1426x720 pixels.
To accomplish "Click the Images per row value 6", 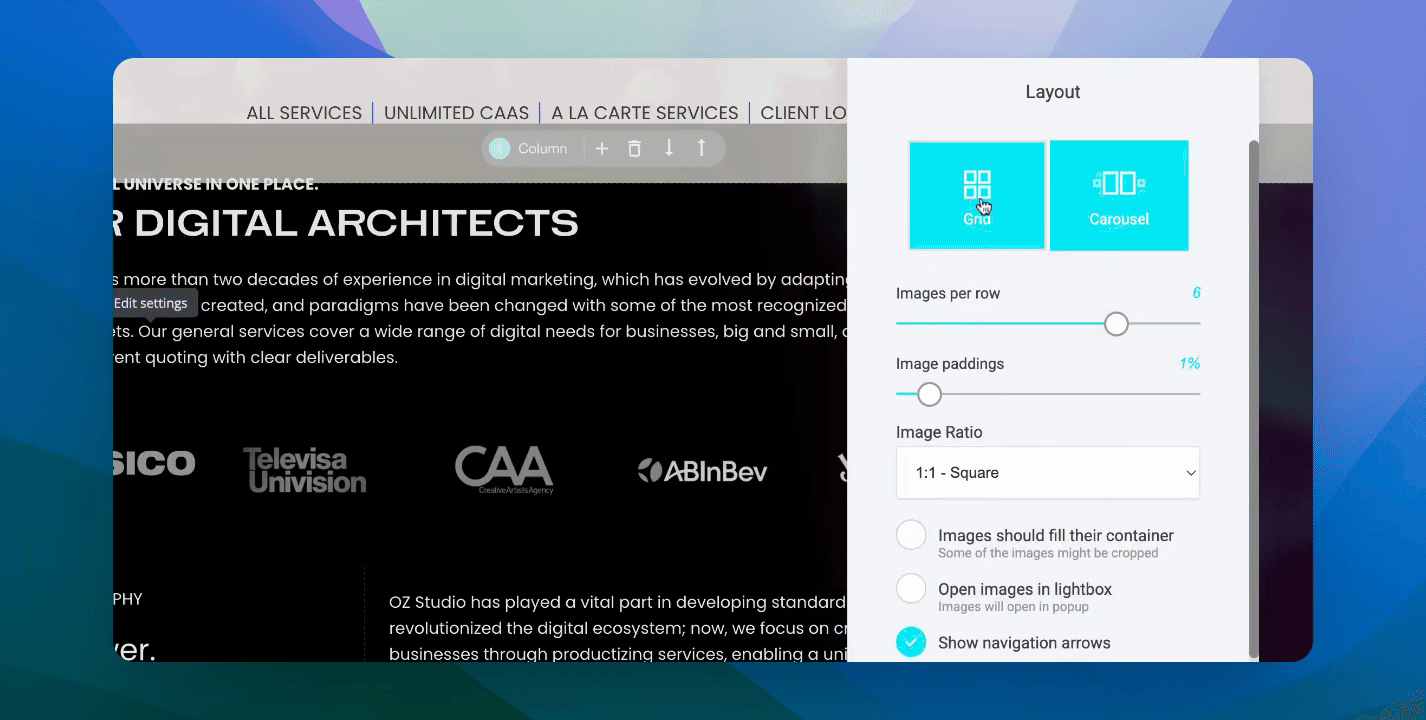I will [x=1196, y=293].
